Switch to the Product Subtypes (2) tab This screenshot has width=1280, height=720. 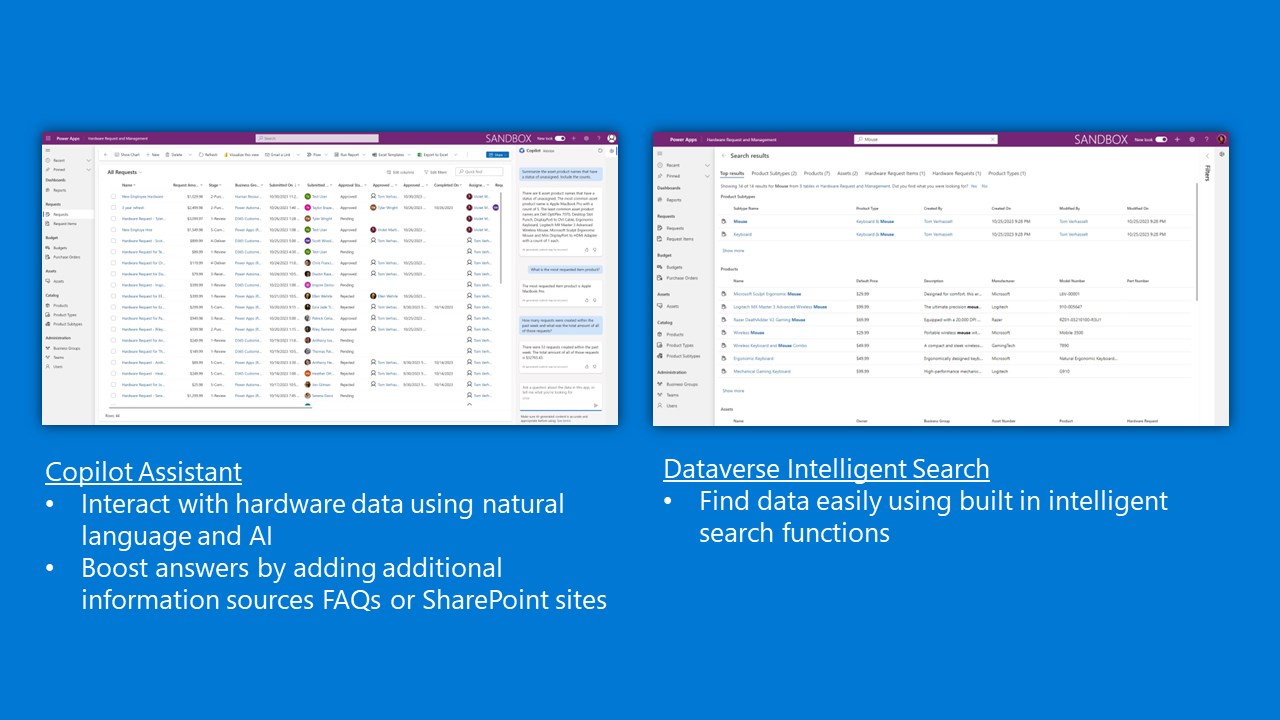point(774,173)
